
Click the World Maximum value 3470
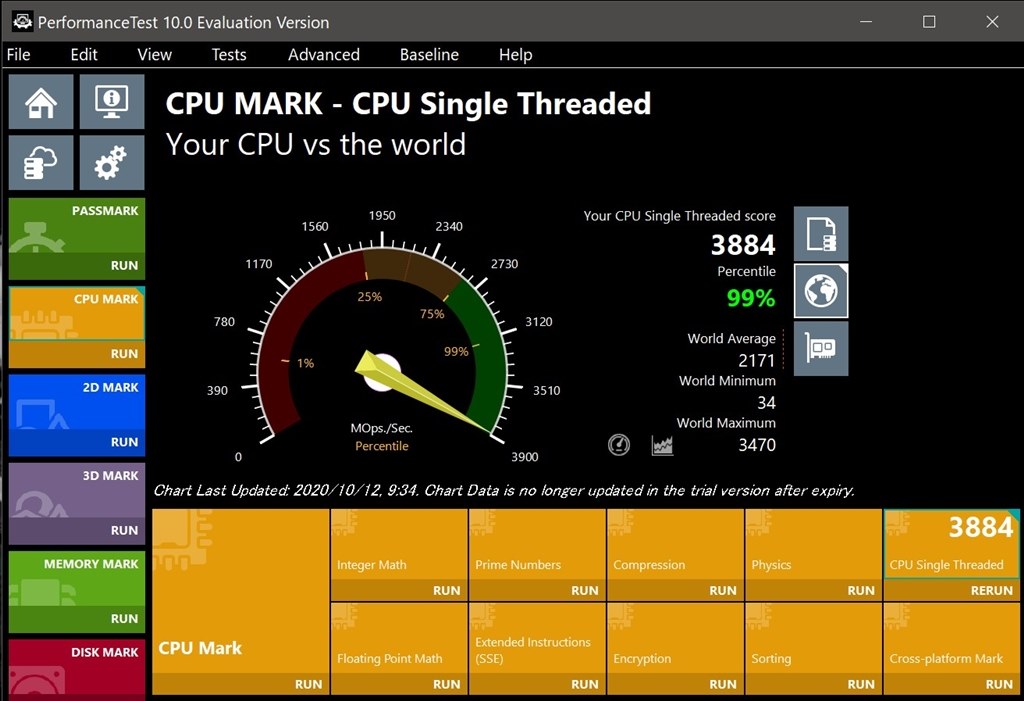757,445
